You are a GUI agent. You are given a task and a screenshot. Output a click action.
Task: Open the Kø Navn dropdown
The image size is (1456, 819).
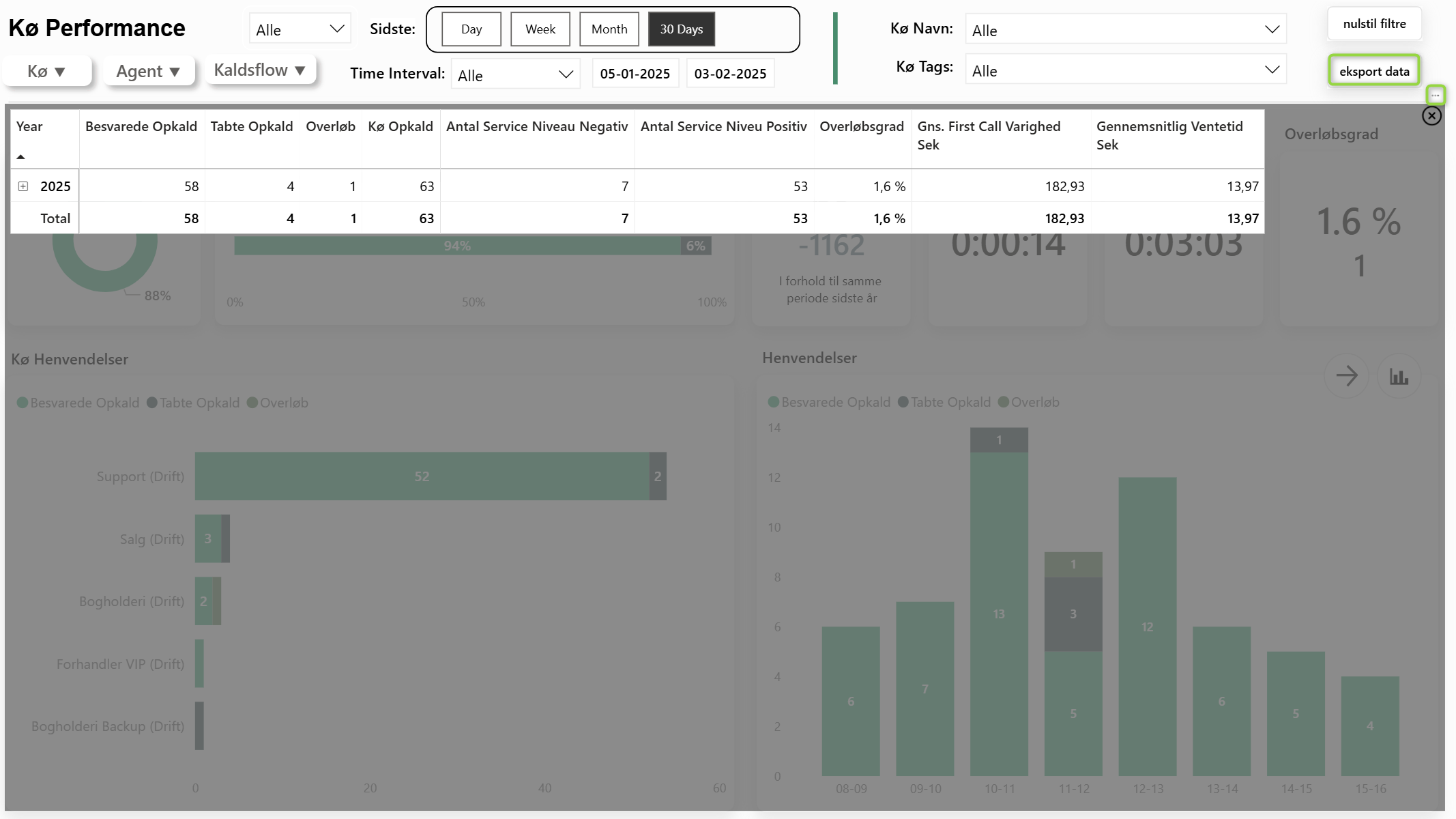(1125, 30)
